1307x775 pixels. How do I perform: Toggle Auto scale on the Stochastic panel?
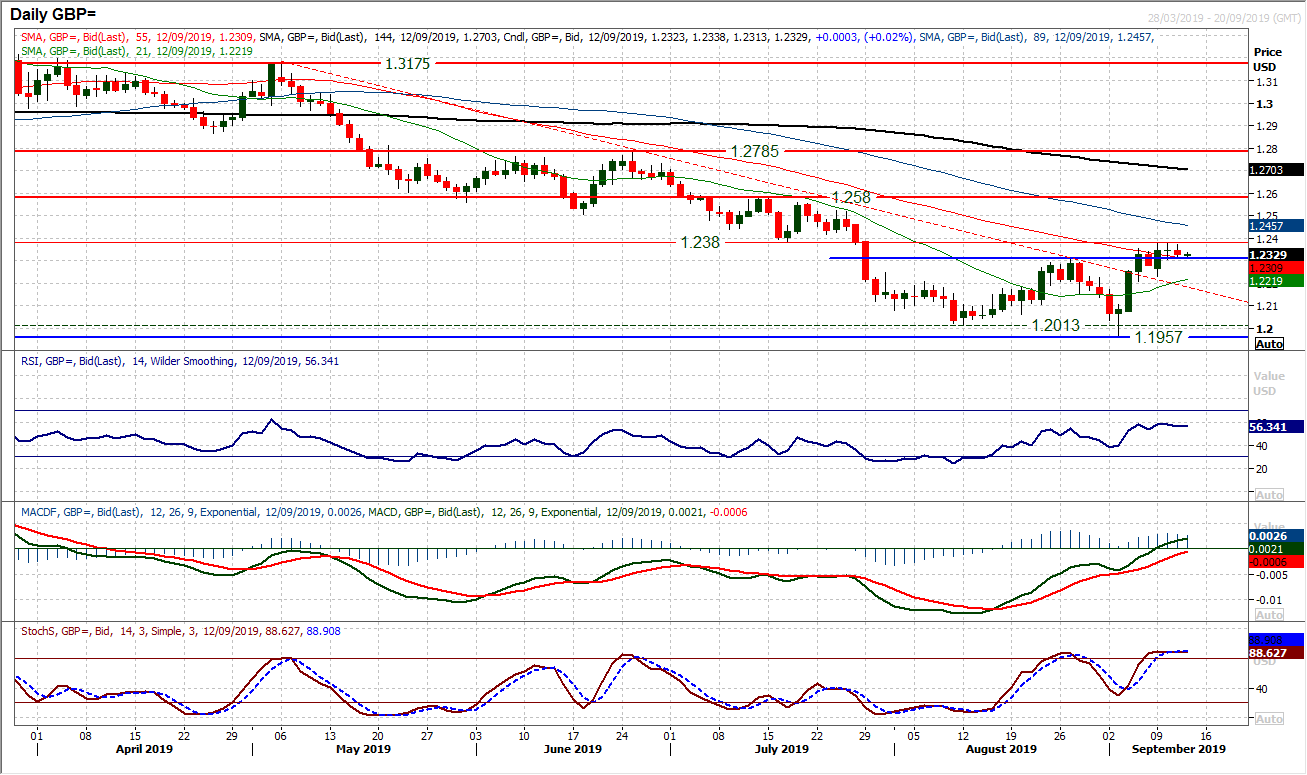pos(1268,719)
